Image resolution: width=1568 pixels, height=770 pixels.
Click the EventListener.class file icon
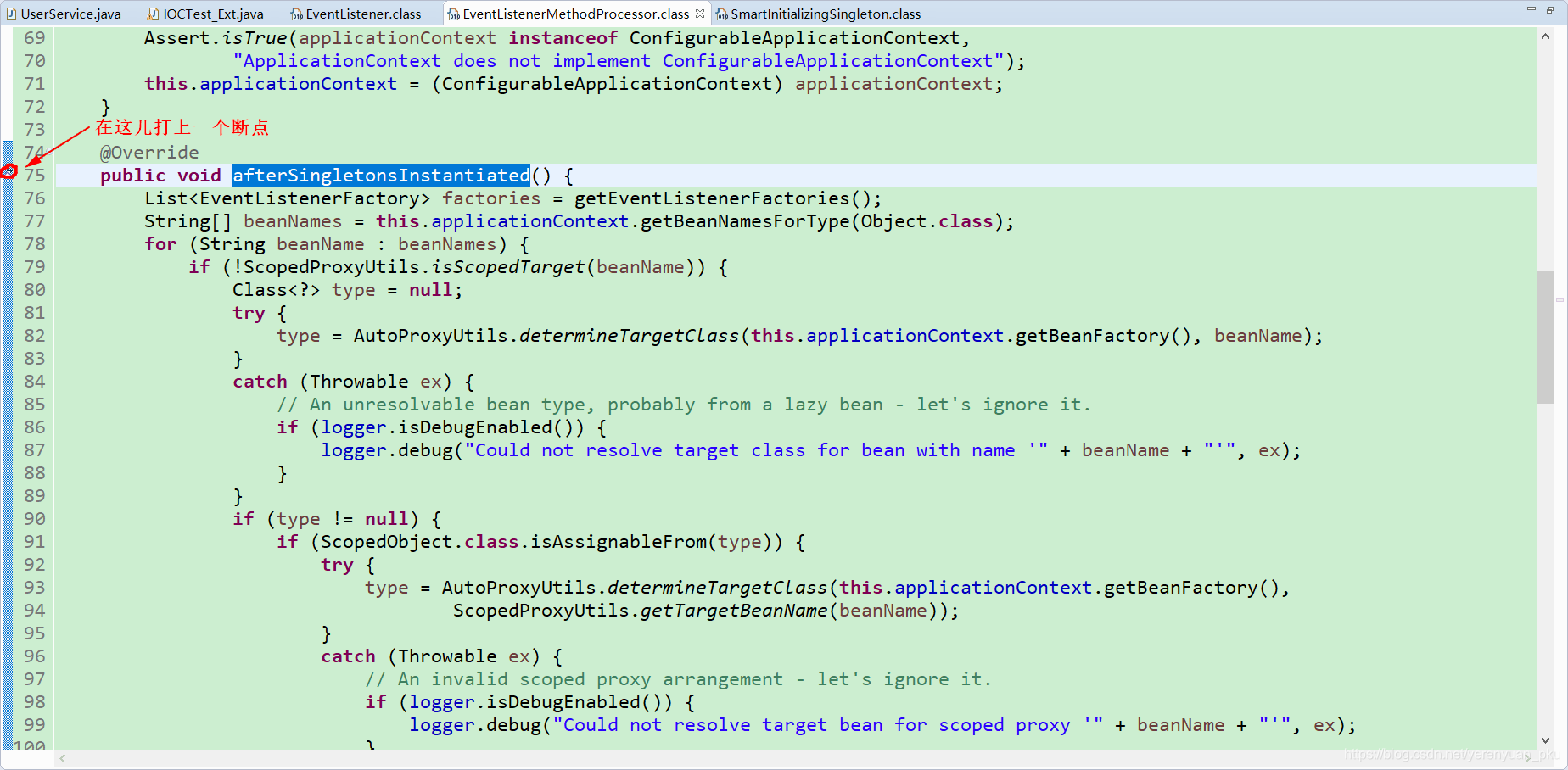click(x=296, y=14)
